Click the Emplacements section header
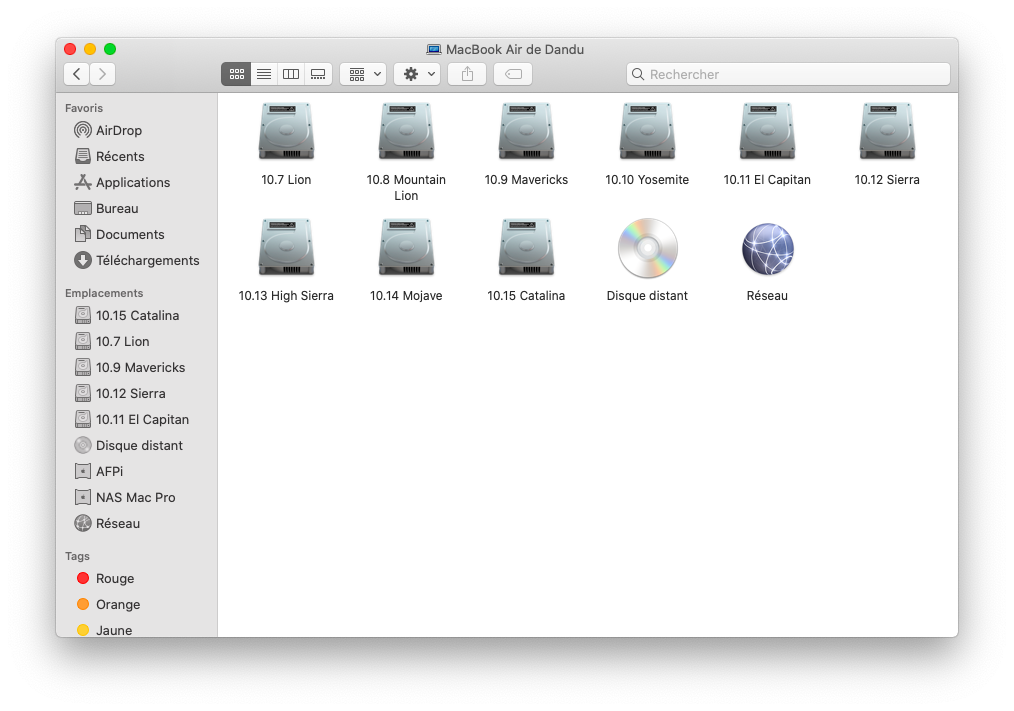Viewport: 1014px width, 711px height. [x=104, y=293]
